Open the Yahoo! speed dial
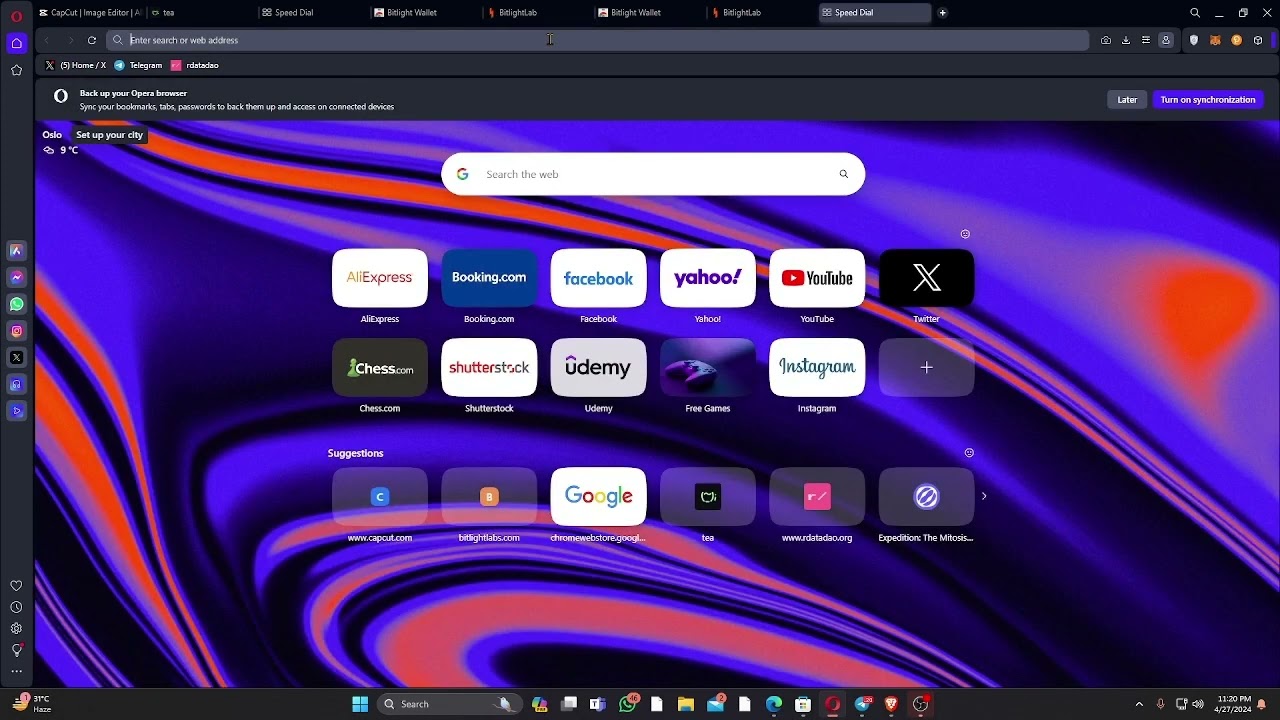The height and width of the screenshot is (720, 1280). (708, 278)
